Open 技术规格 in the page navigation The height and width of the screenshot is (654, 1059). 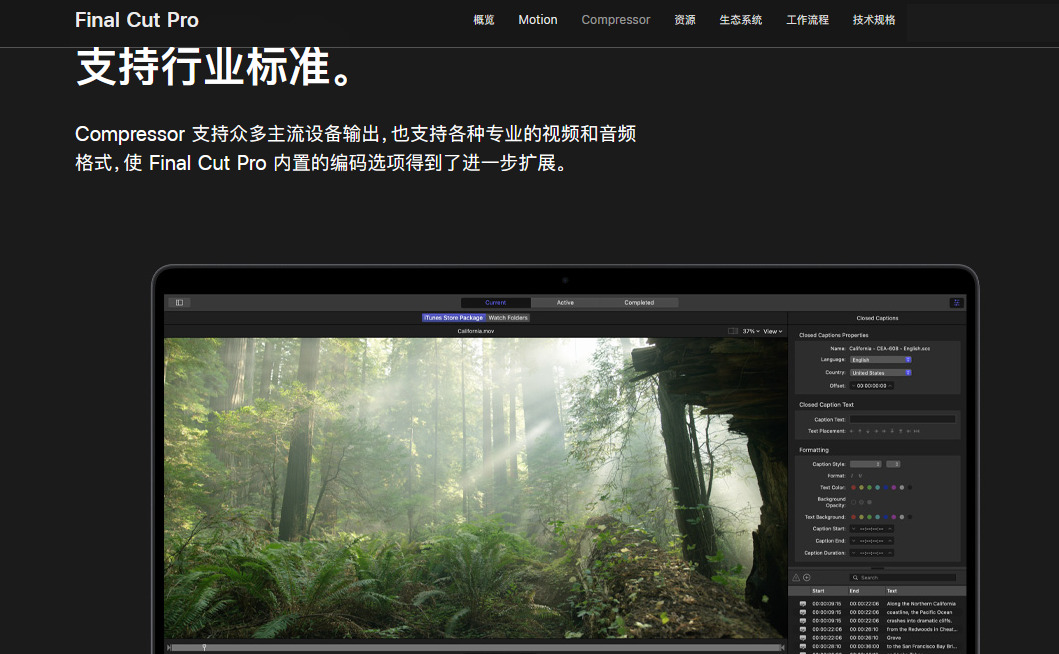pyautogui.click(x=874, y=20)
